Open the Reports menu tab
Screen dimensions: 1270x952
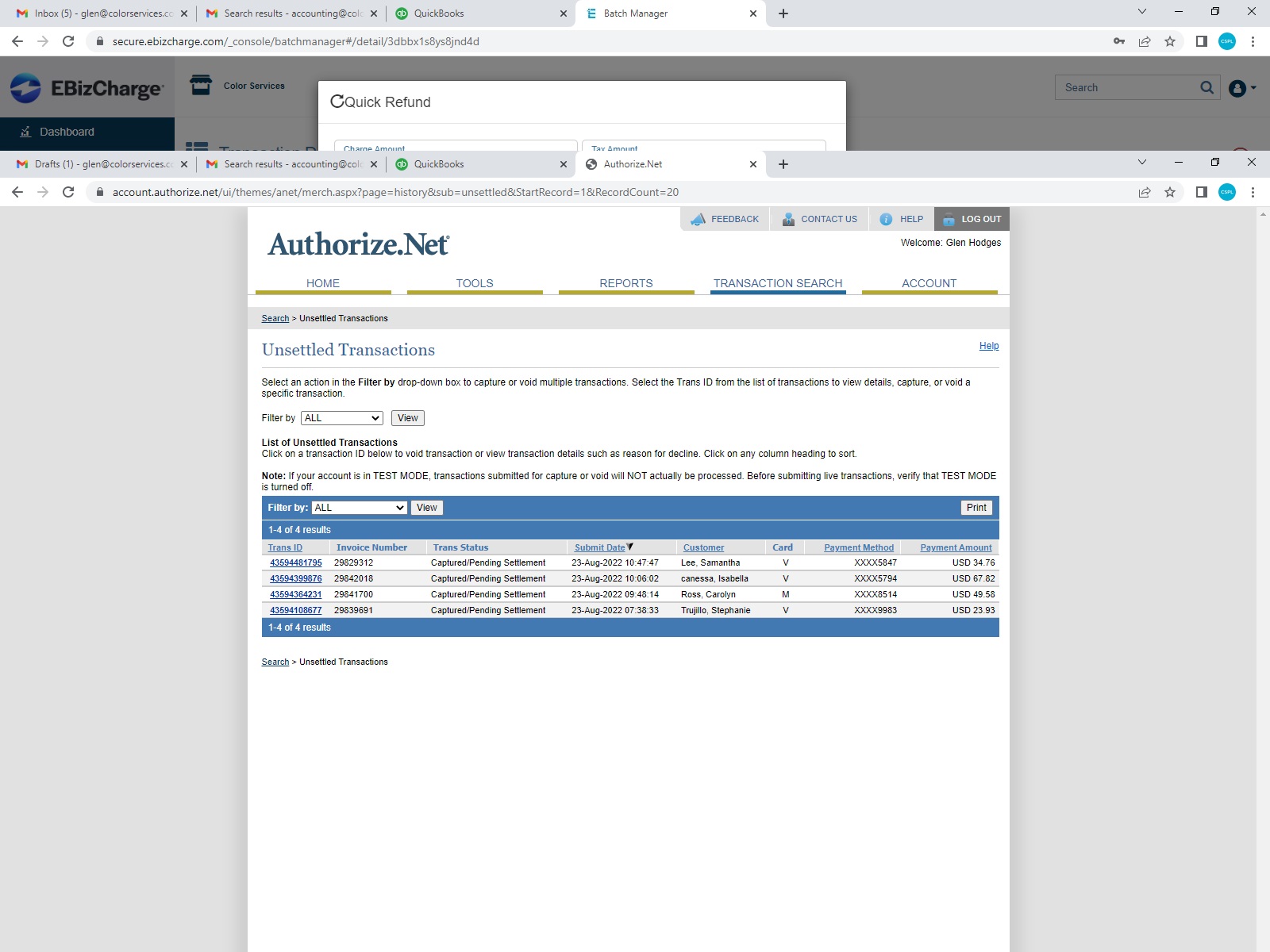625,283
